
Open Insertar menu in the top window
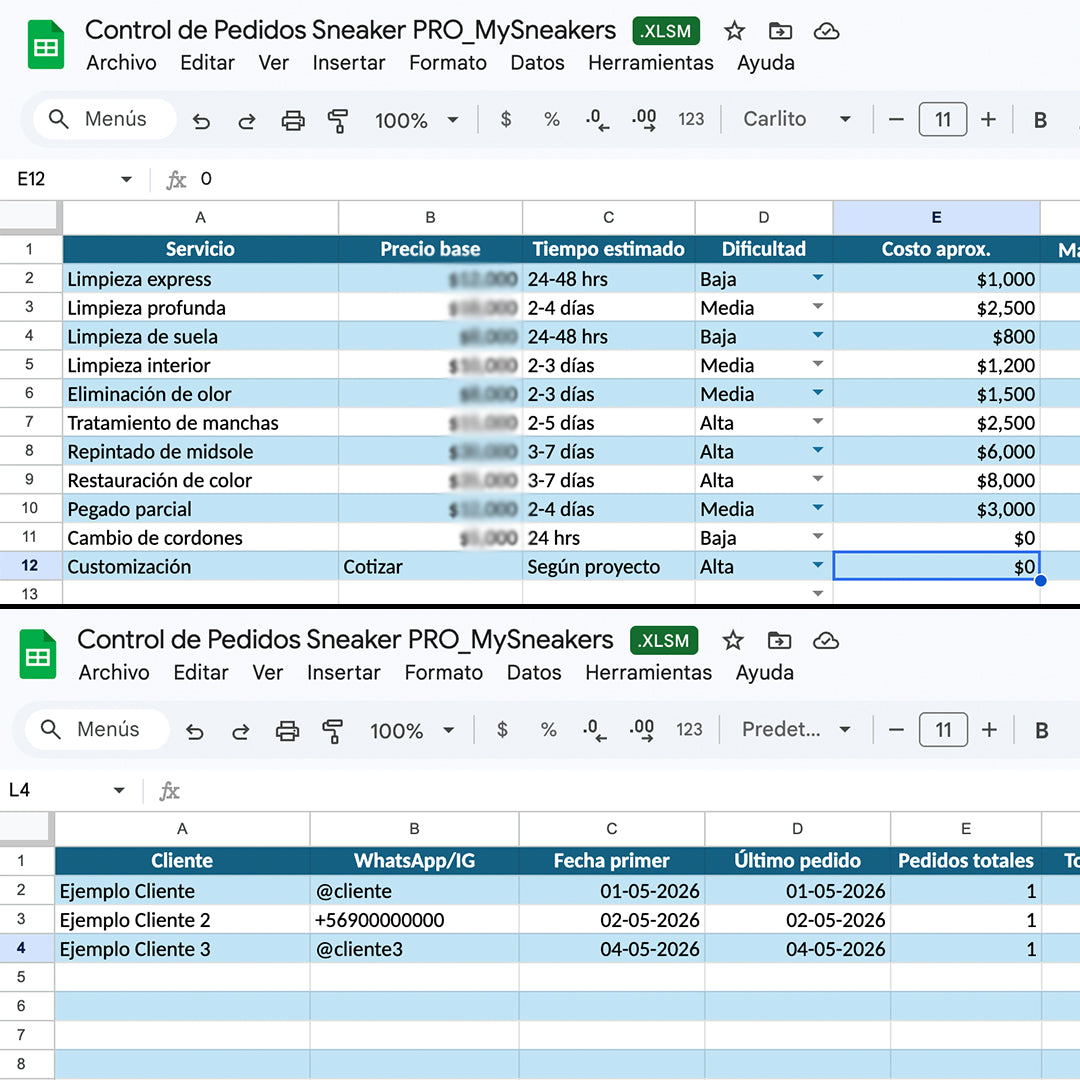(349, 63)
